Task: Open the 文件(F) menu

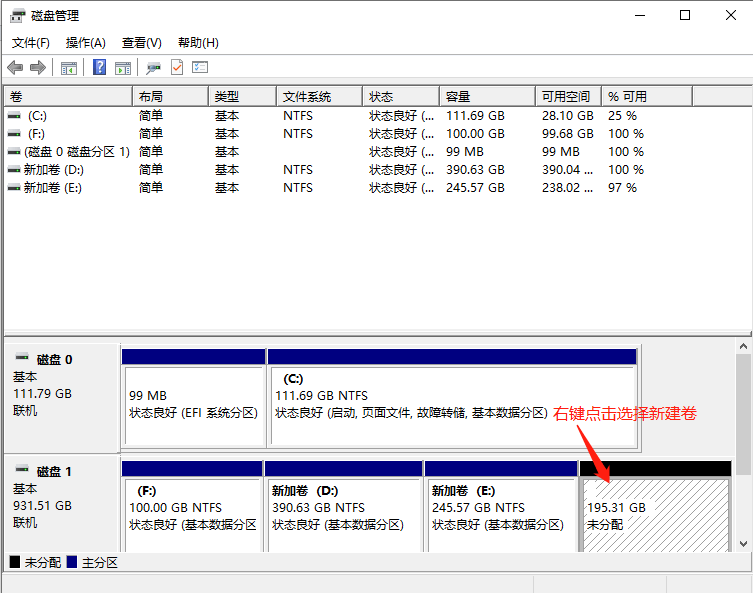Action: pyautogui.click(x=31, y=43)
